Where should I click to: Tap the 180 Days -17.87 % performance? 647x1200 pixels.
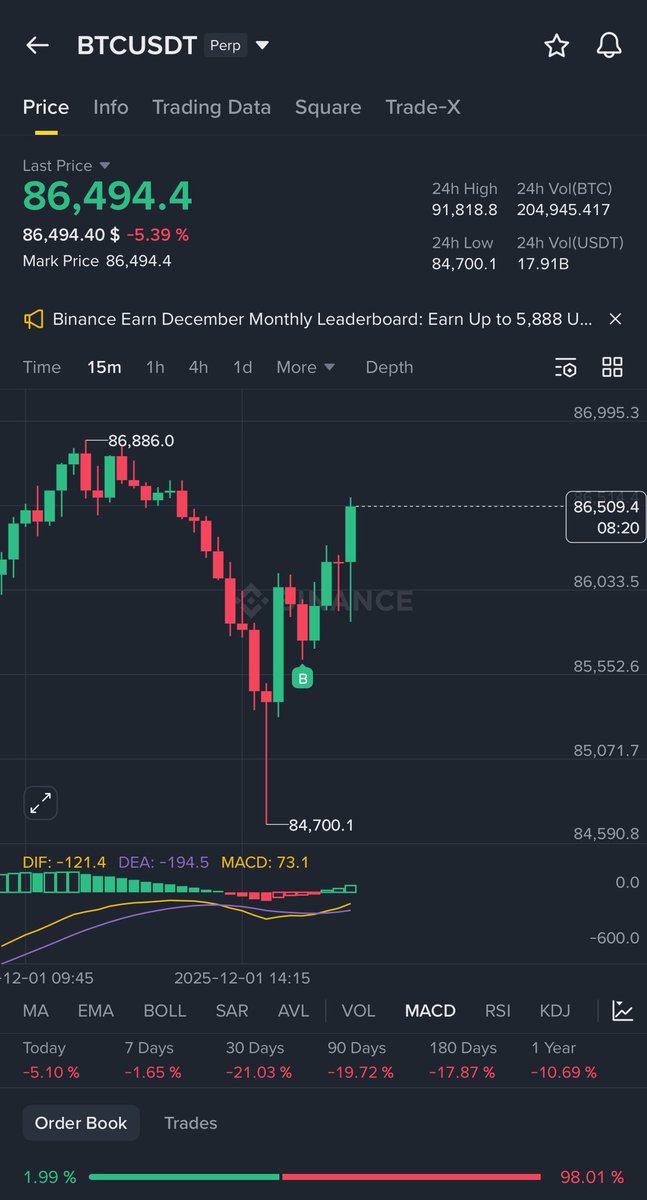pyautogui.click(x=462, y=1060)
